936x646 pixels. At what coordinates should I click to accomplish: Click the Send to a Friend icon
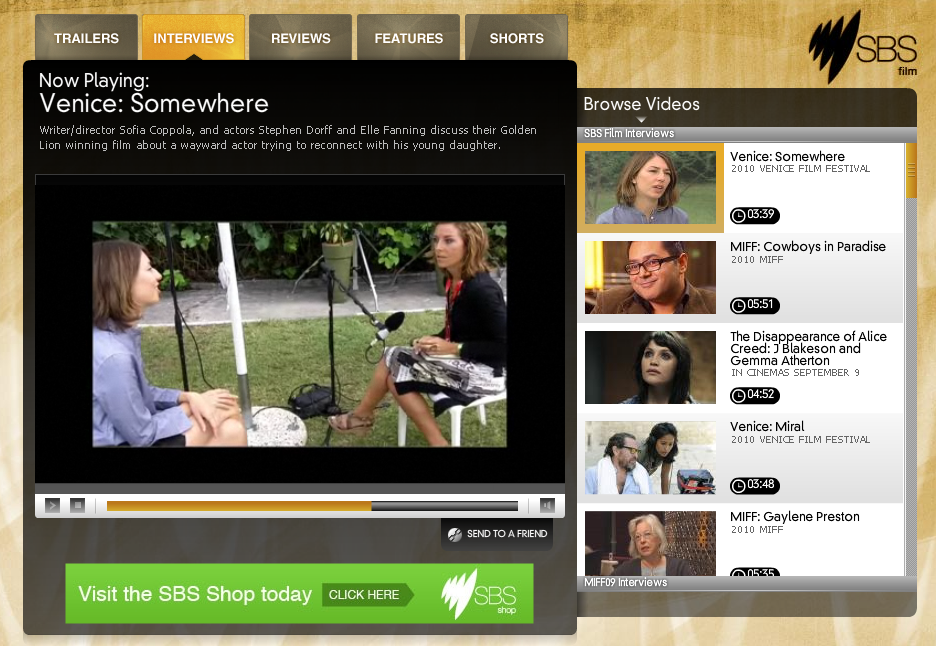point(455,534)
